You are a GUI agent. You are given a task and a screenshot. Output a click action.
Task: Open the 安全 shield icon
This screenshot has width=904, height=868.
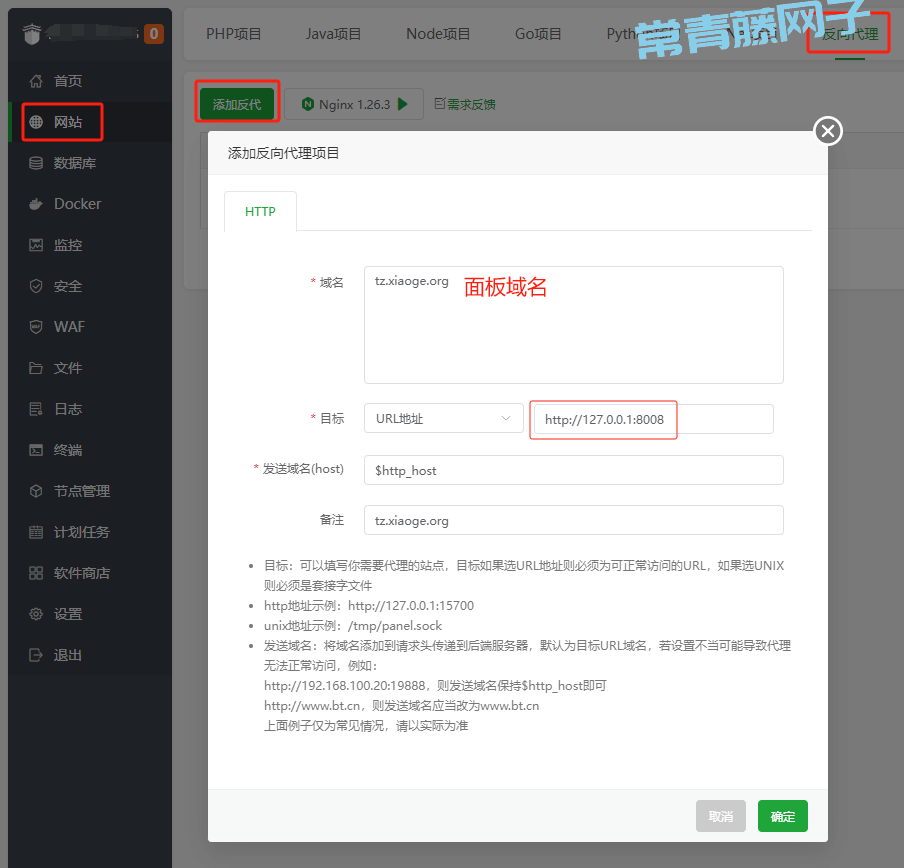(x=36, y=286)
